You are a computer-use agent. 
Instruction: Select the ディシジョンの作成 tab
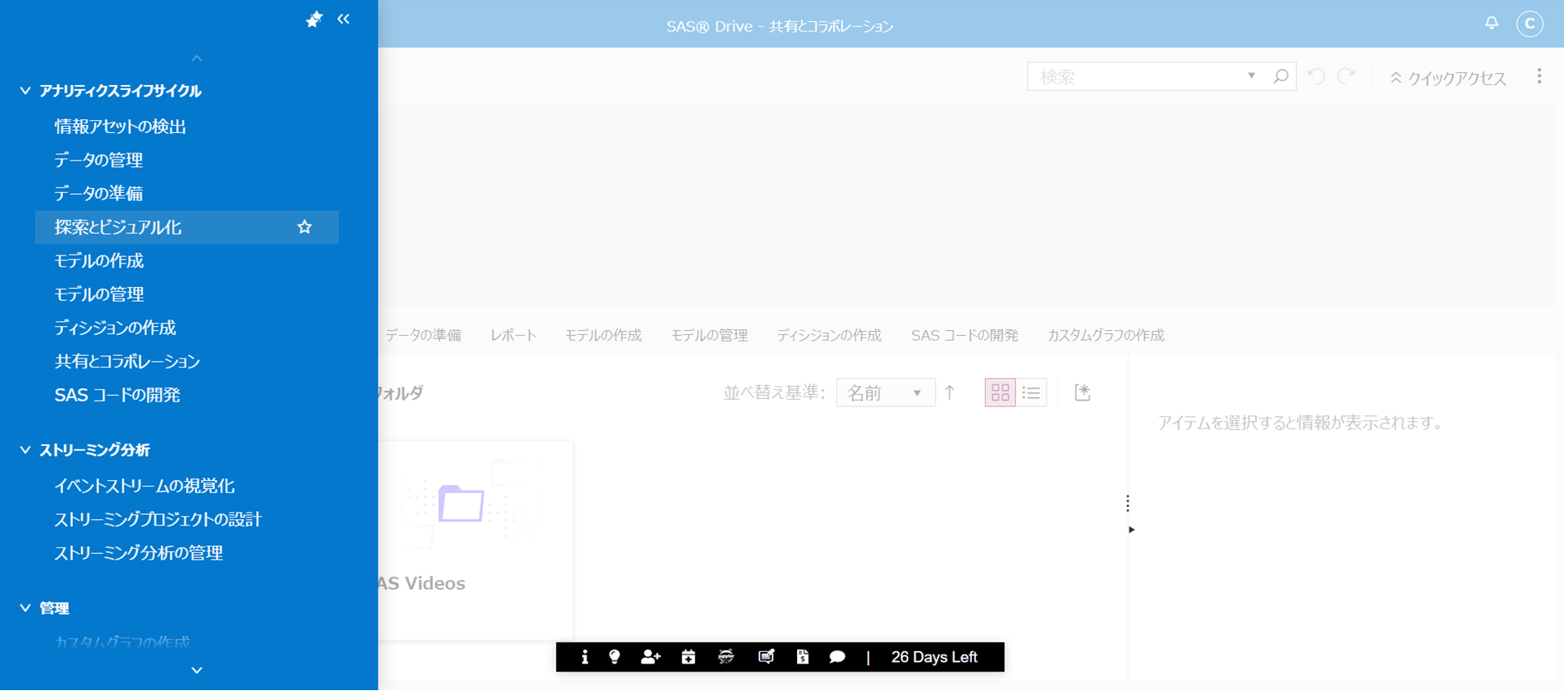coord(829,335)
